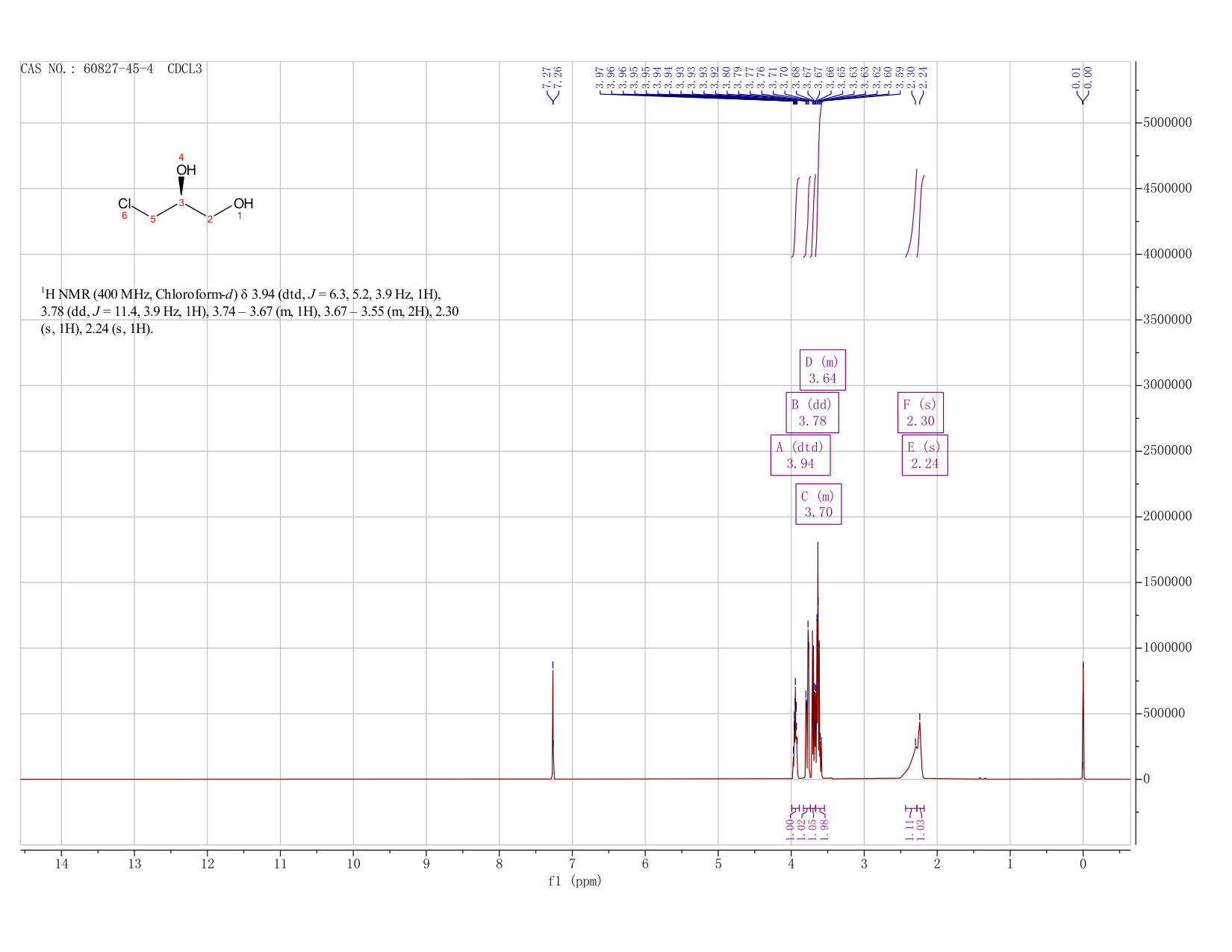Click the CAS NO.: 60827-45-4 CDCL3 title text
This screenshot has height=952, width=1232.
pyautogui.click(x=111, y=69)
